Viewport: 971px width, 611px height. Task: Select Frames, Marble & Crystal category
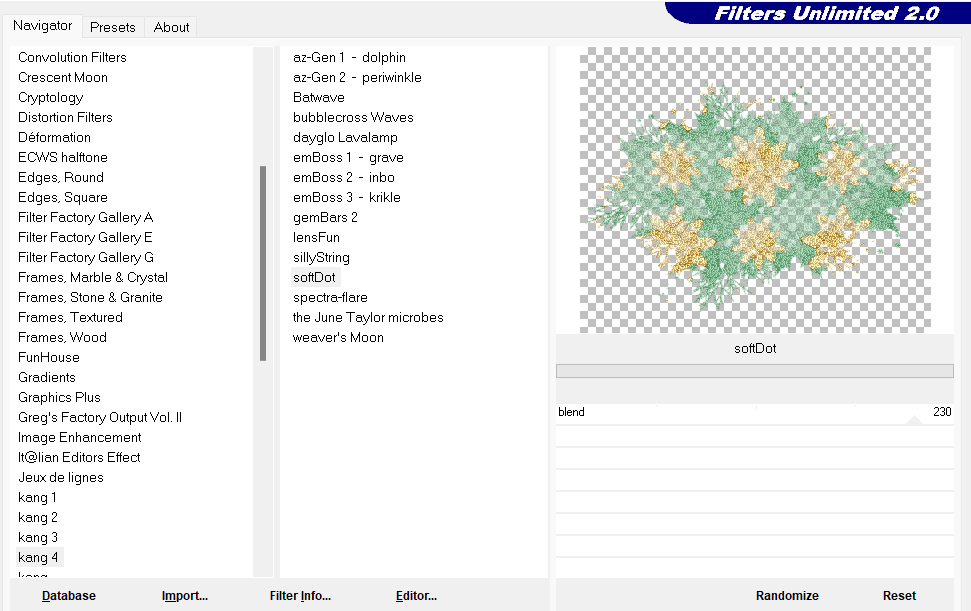click(x=92, y=277)
